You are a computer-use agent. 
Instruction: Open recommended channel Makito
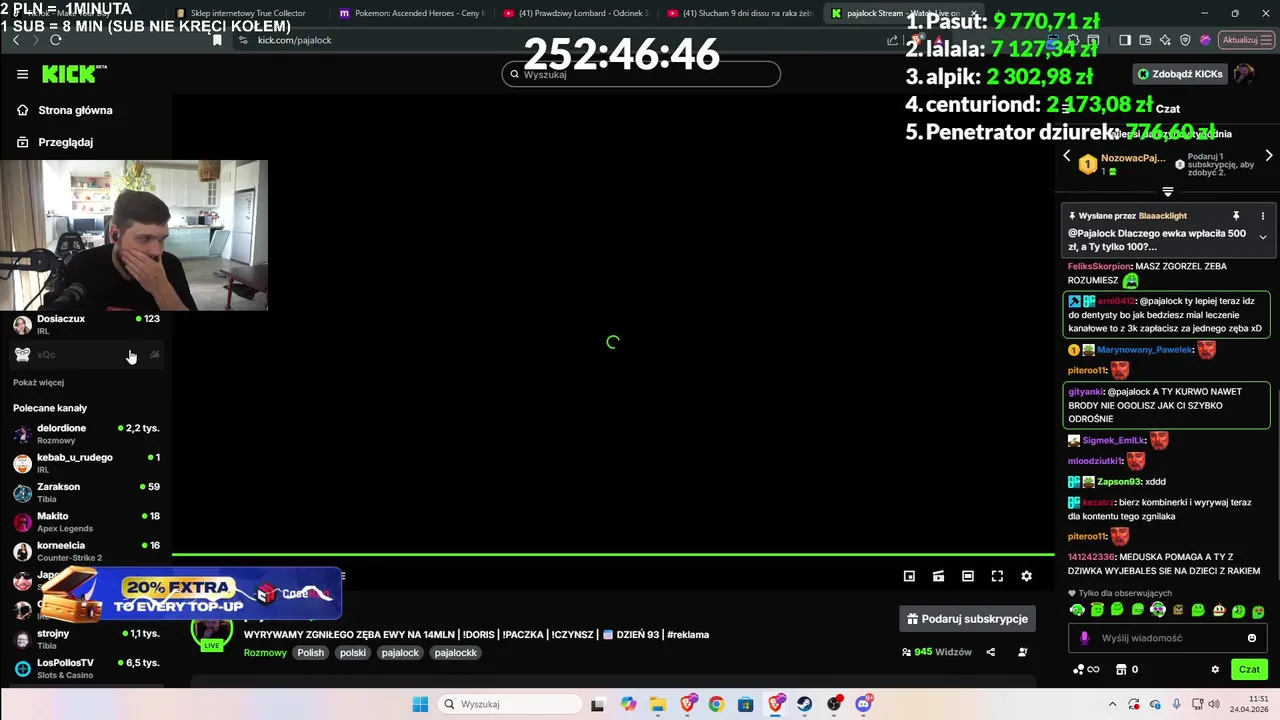coord(86,521)
